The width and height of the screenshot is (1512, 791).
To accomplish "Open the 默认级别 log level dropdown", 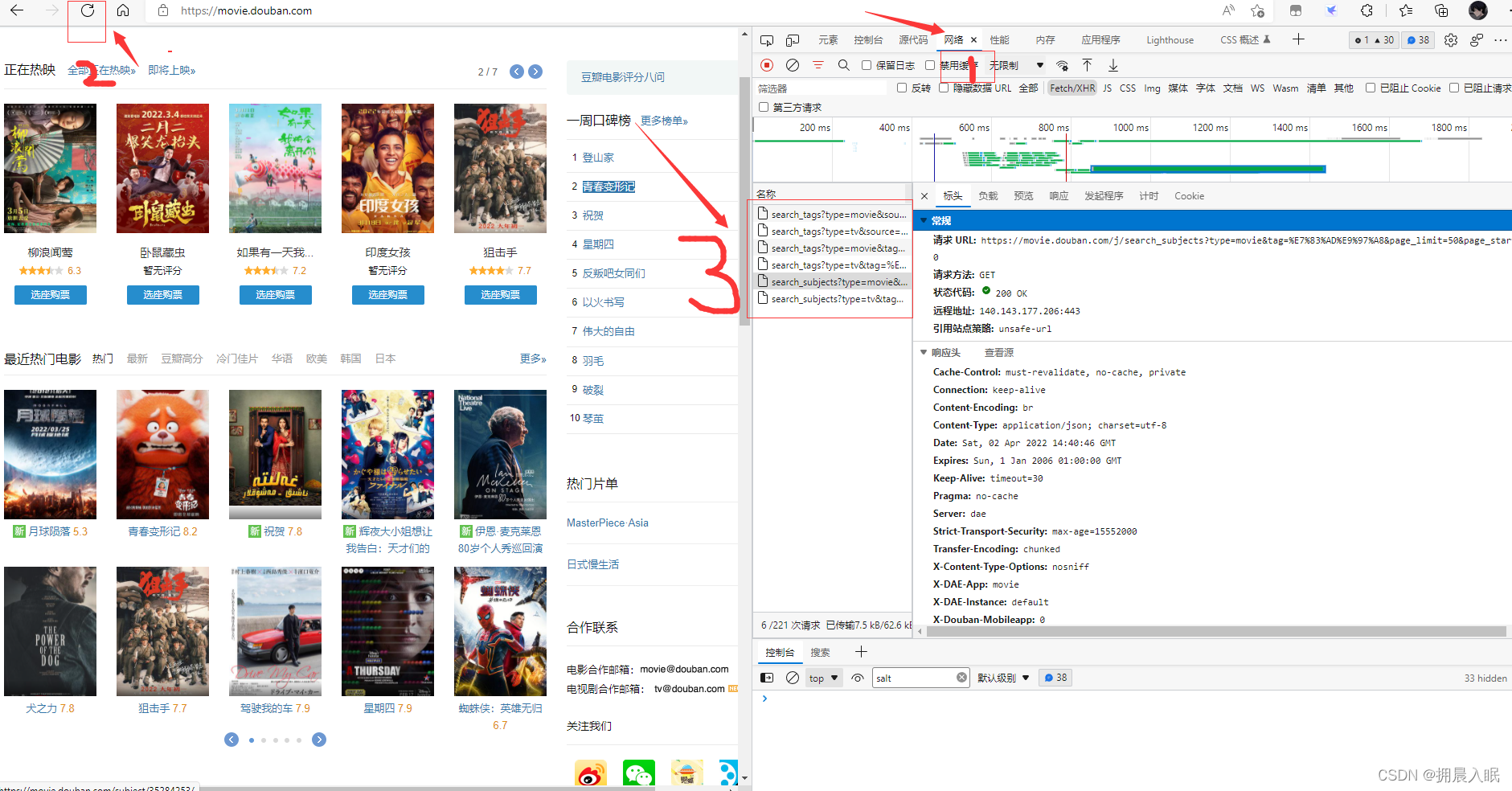I will [x=1003, y=678].
